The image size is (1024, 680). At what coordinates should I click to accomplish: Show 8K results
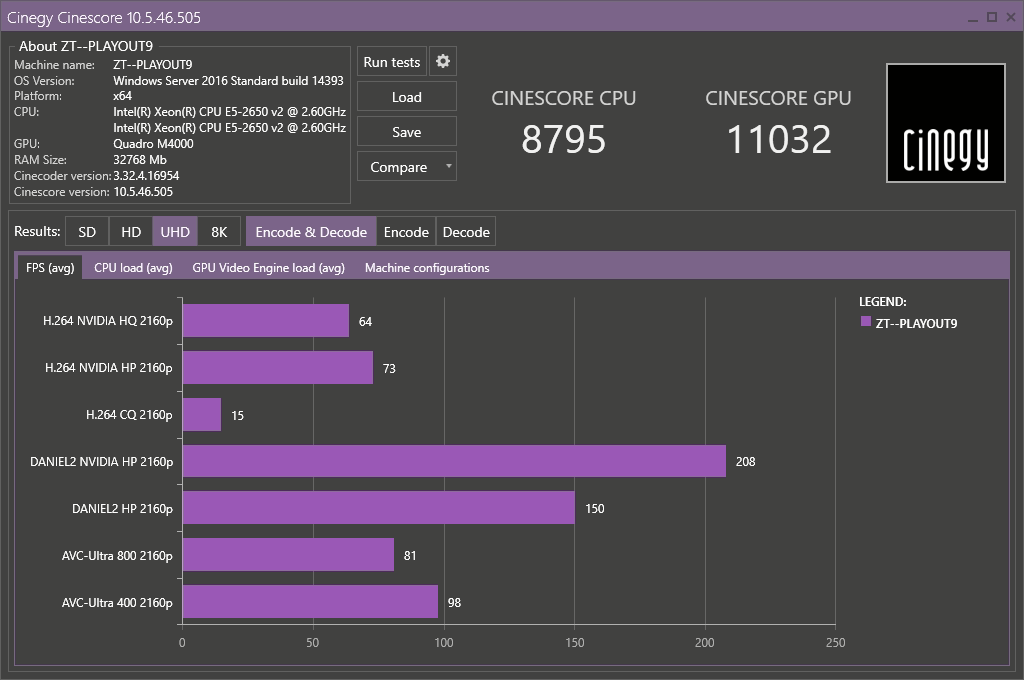pos(219,232)
